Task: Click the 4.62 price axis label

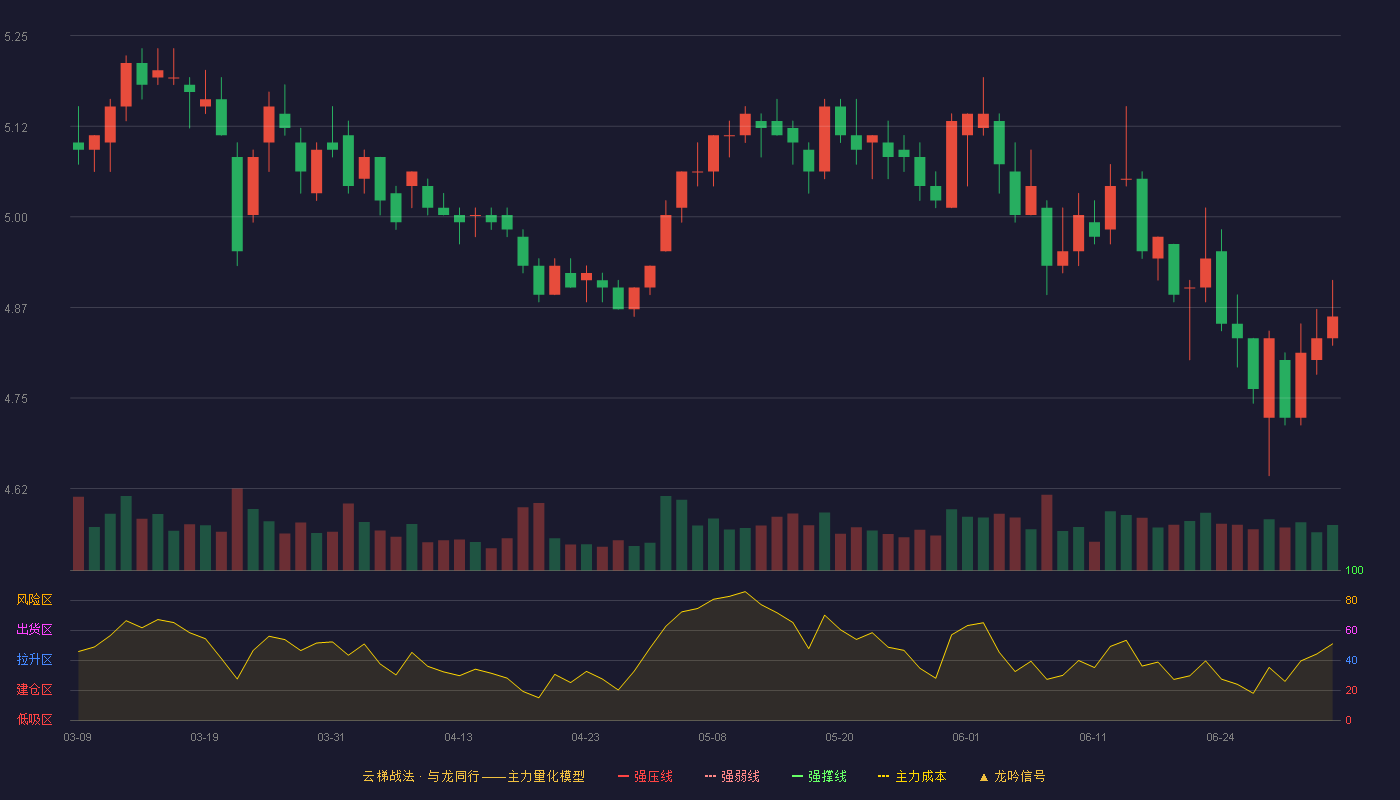Action: 16,490
